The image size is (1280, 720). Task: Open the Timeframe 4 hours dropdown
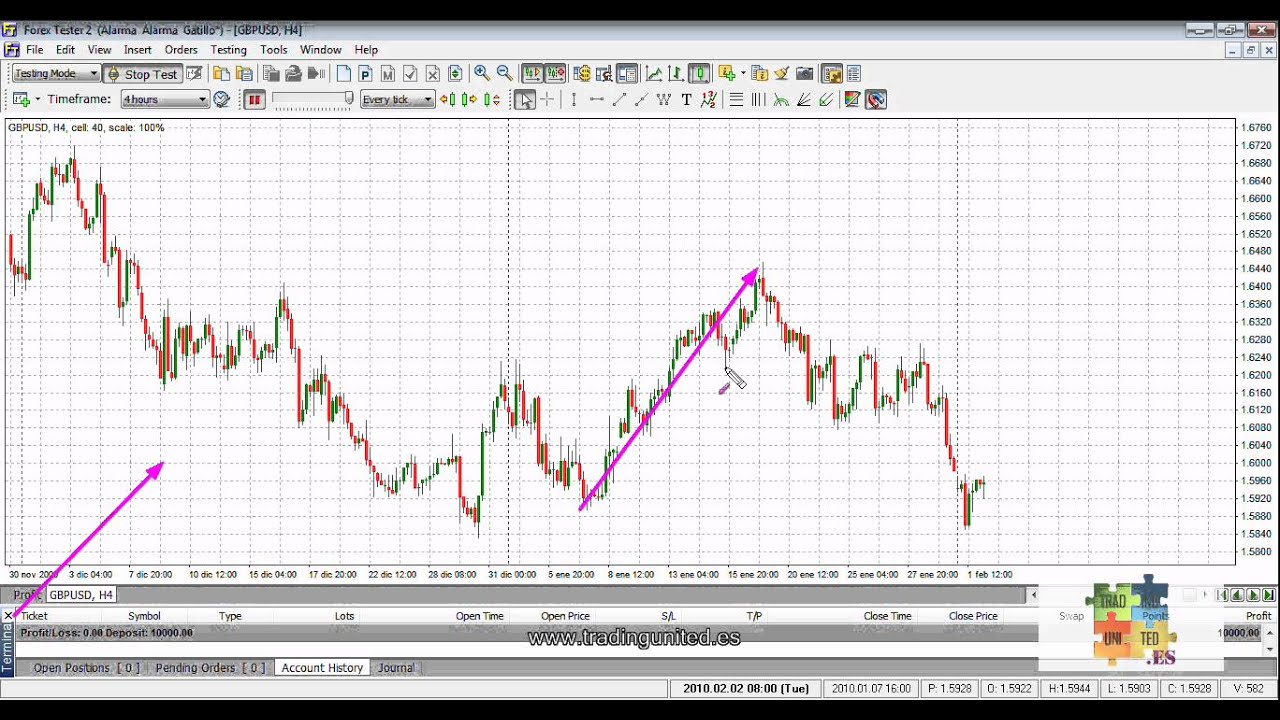pos(165,99)
